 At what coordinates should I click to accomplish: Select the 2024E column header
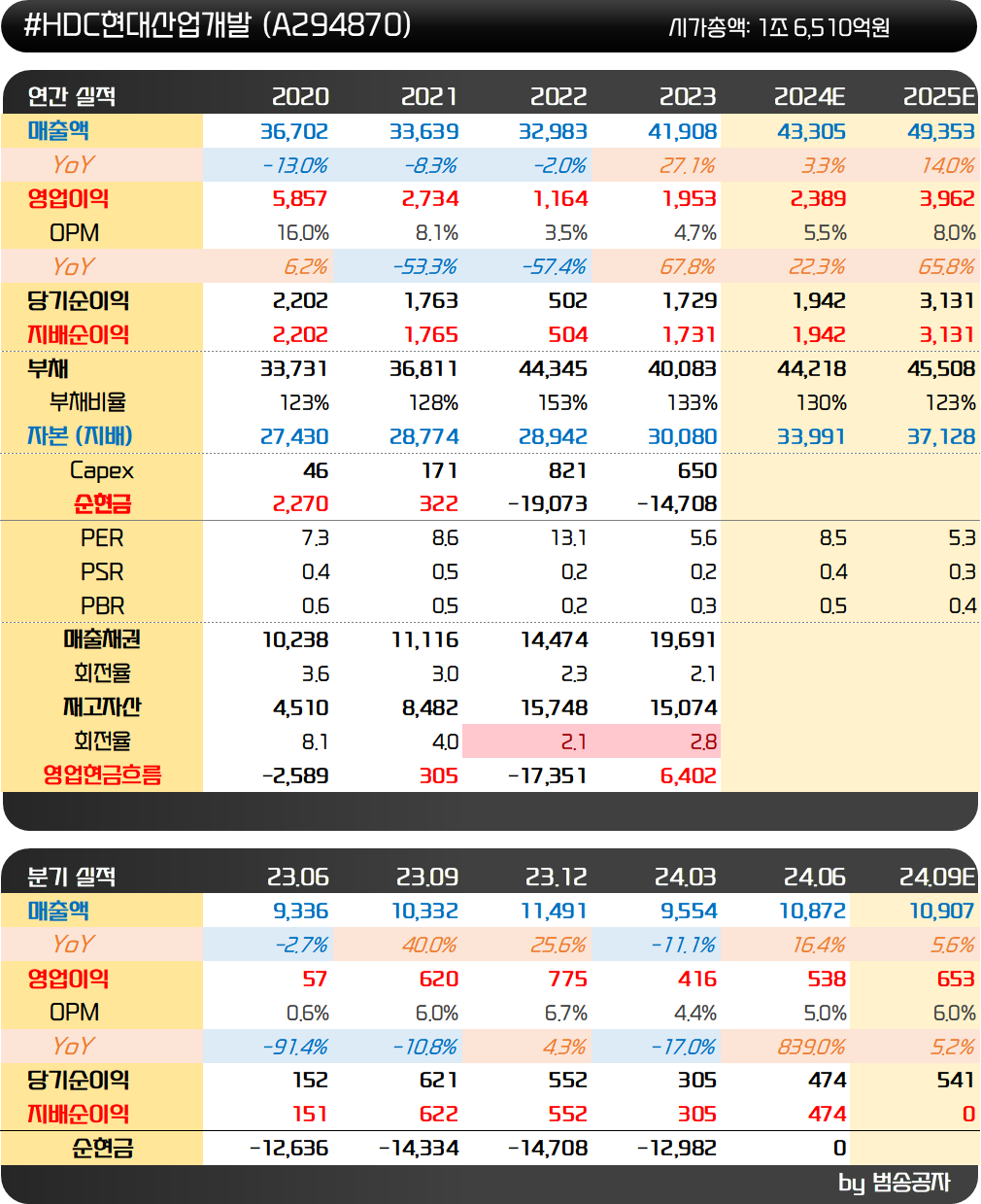point(810,96)
